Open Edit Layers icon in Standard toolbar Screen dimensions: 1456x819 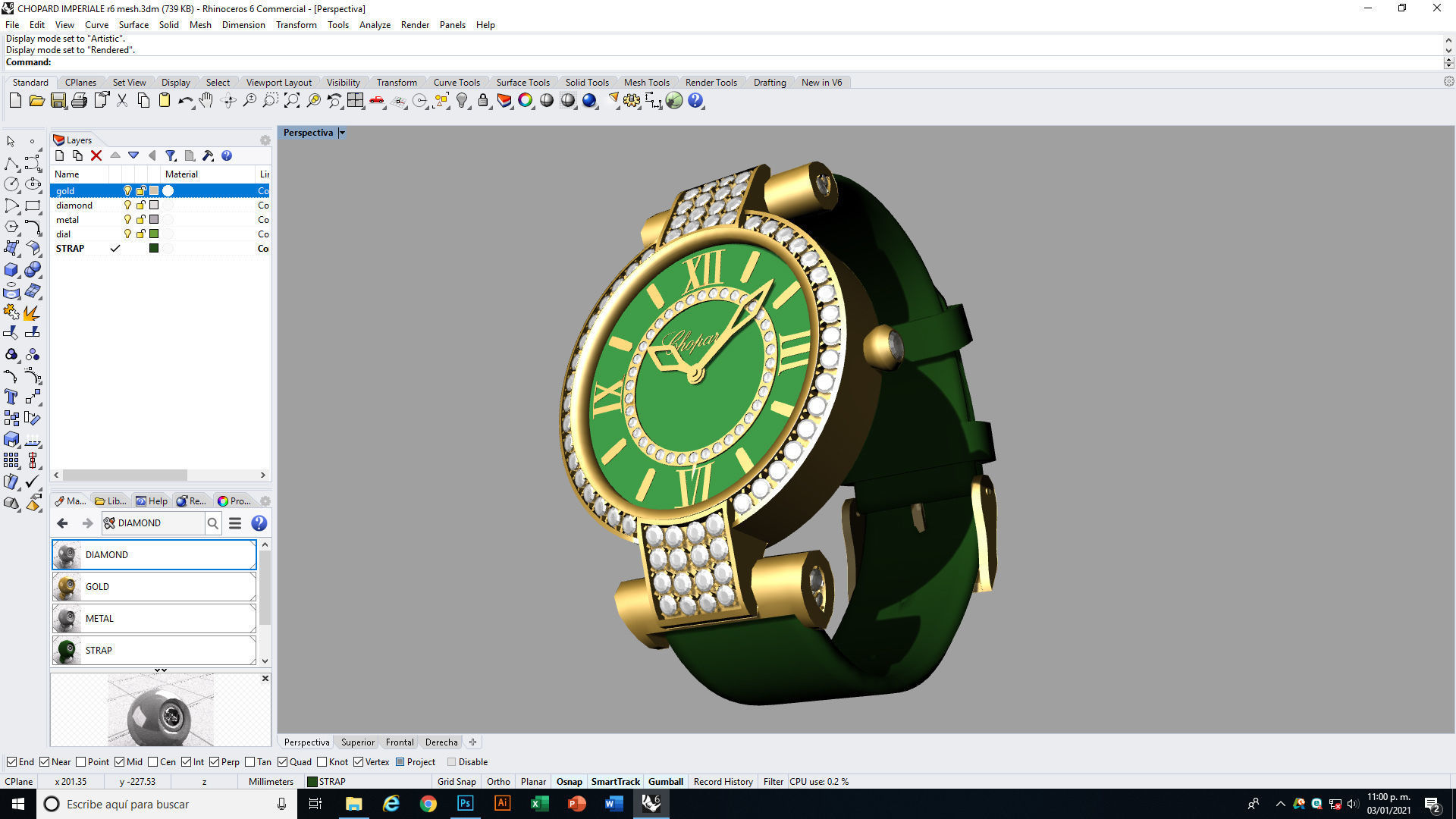[x=504, y=101]
